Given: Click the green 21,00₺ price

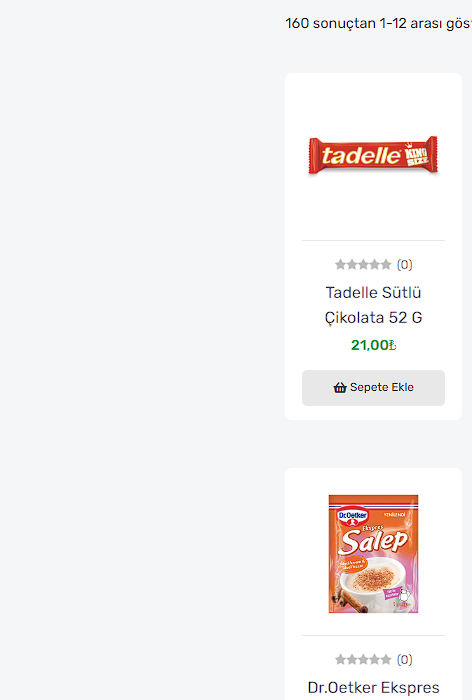Looking at the screenshot, I should (373, 345).
